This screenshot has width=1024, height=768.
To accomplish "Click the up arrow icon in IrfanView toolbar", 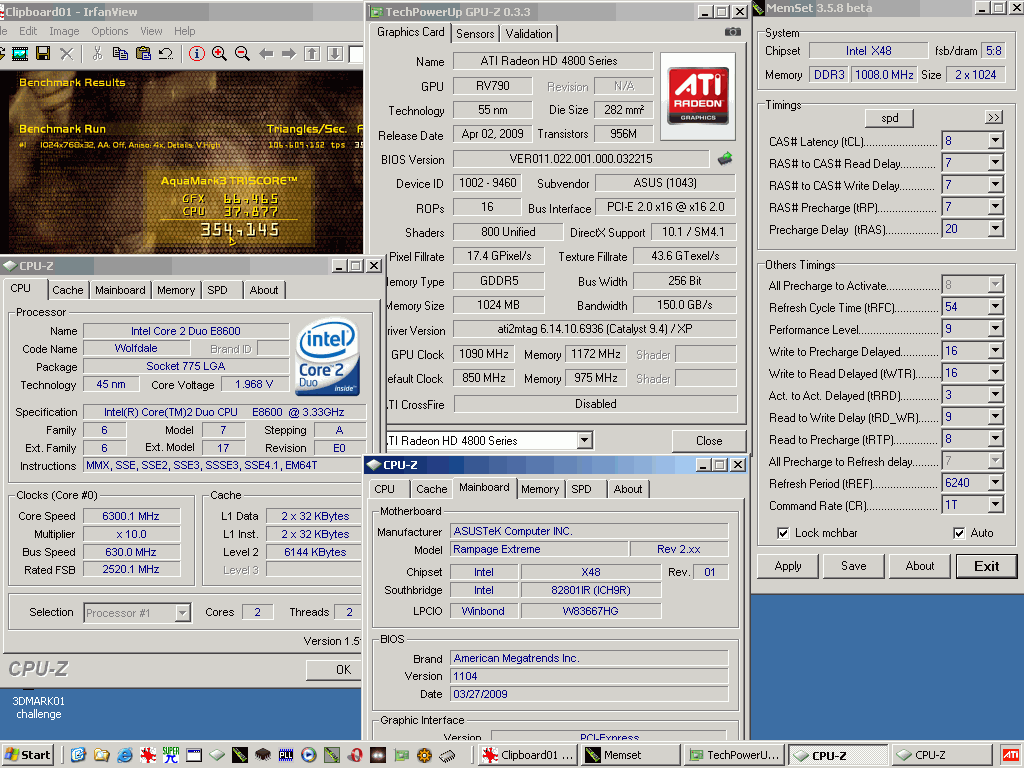I will point(312,54).
